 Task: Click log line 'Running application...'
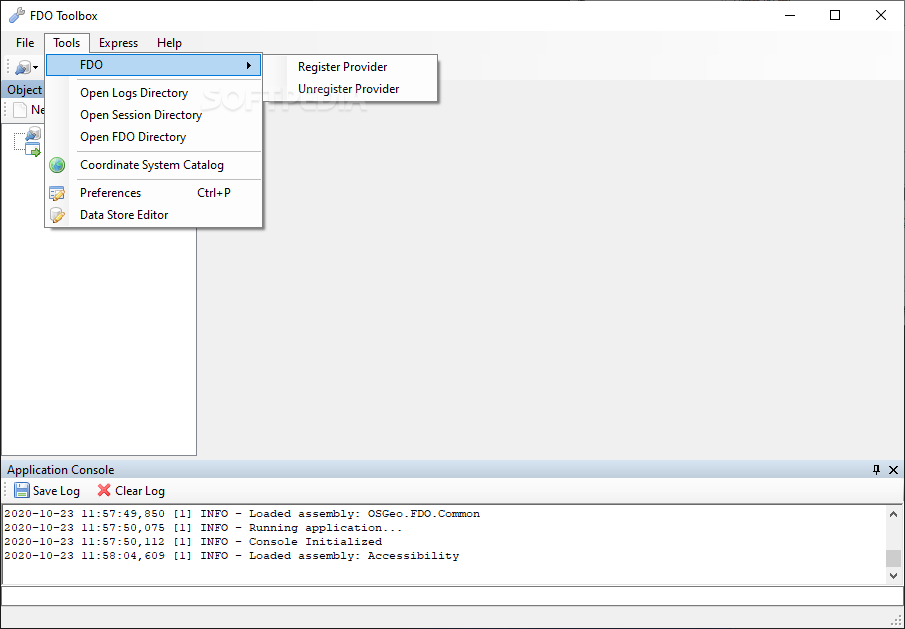coord(203,527)
